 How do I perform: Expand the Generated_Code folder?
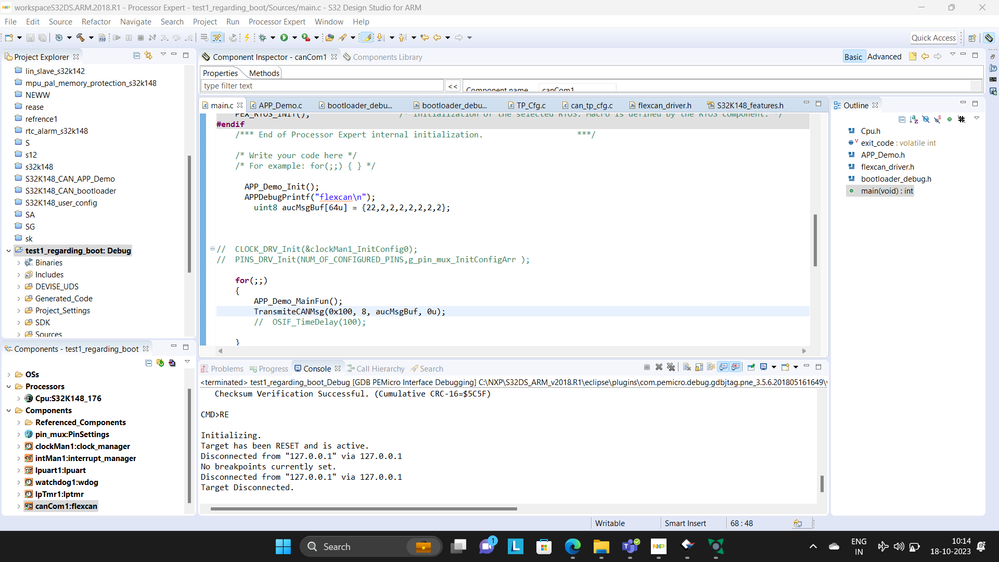[18, 299]
